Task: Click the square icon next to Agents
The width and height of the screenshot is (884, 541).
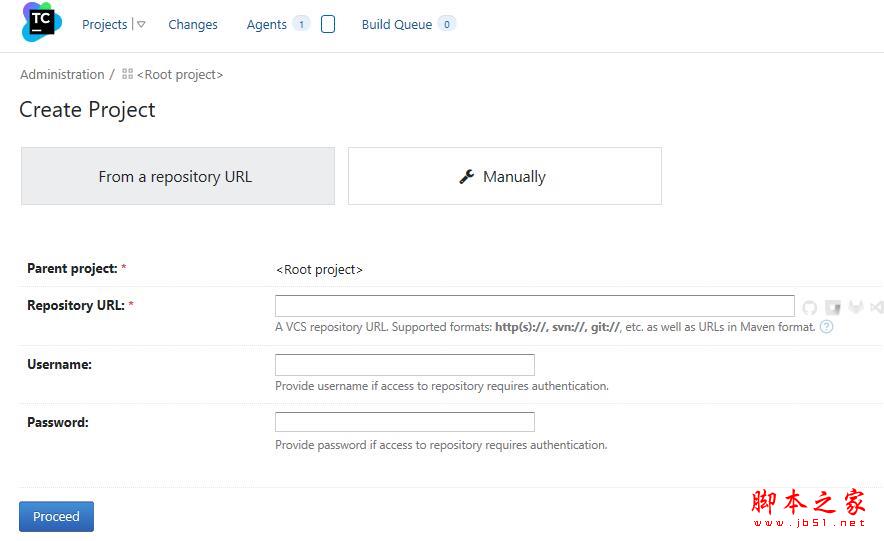Action: pos(328,24)
